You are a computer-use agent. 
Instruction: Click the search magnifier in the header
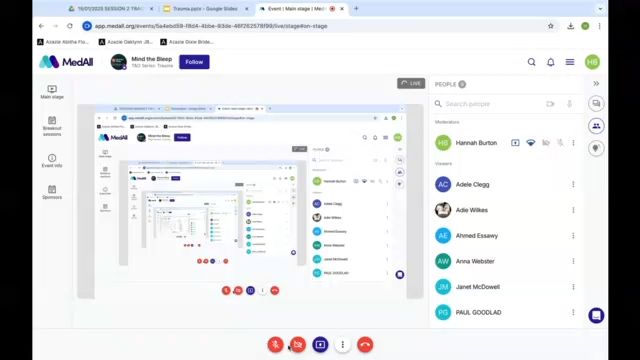tap(531, 62)
